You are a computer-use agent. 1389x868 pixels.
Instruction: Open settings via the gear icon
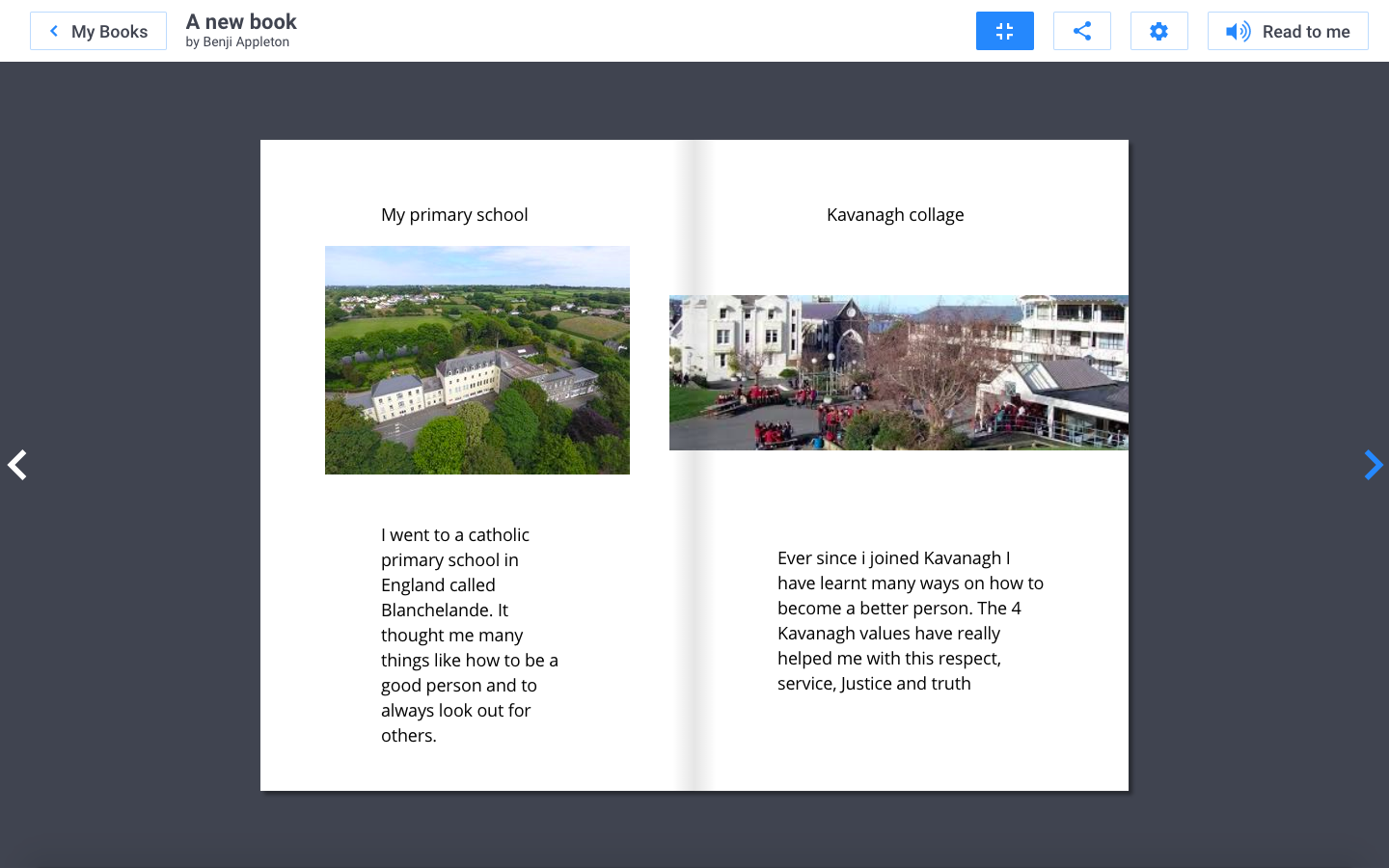point(1158,31)
